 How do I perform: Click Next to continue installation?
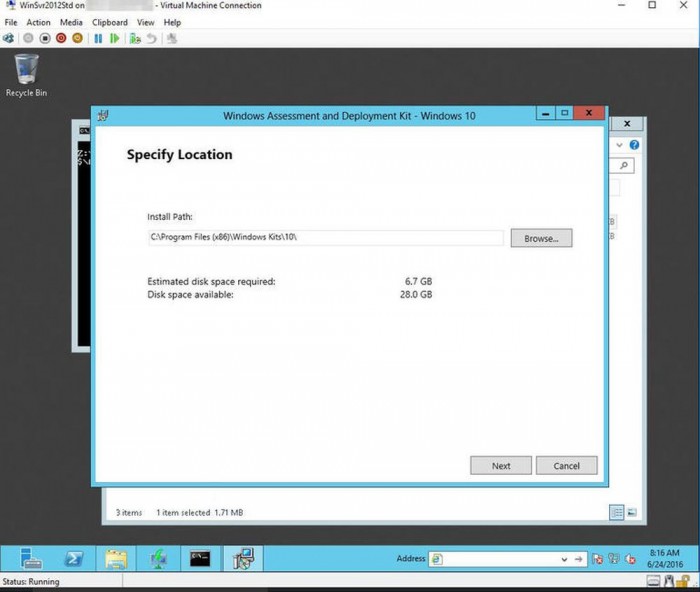[x=501, y=465]
